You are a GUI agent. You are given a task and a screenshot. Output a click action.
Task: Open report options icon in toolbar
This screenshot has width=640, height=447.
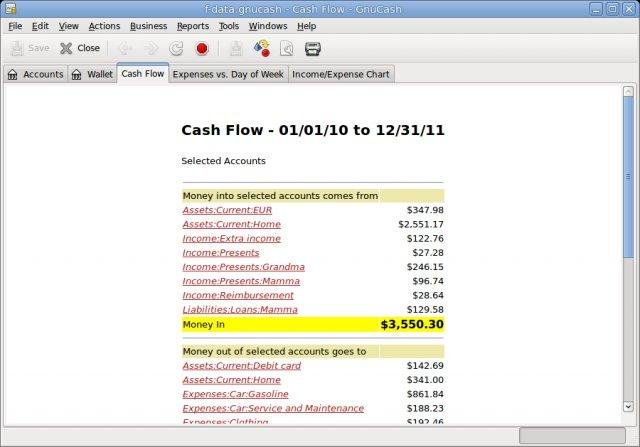tap(262, 48)
